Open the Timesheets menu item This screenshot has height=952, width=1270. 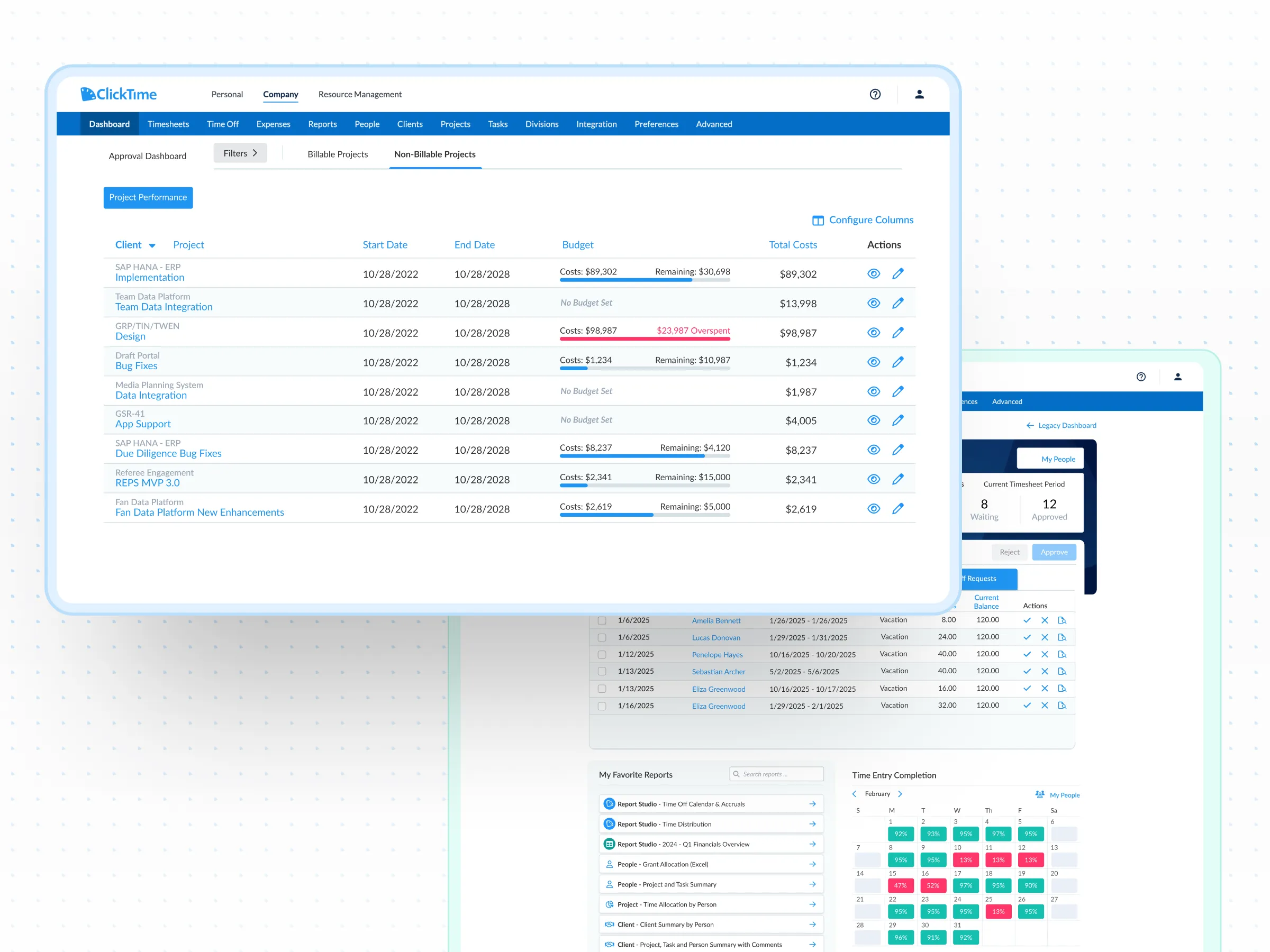168,124
